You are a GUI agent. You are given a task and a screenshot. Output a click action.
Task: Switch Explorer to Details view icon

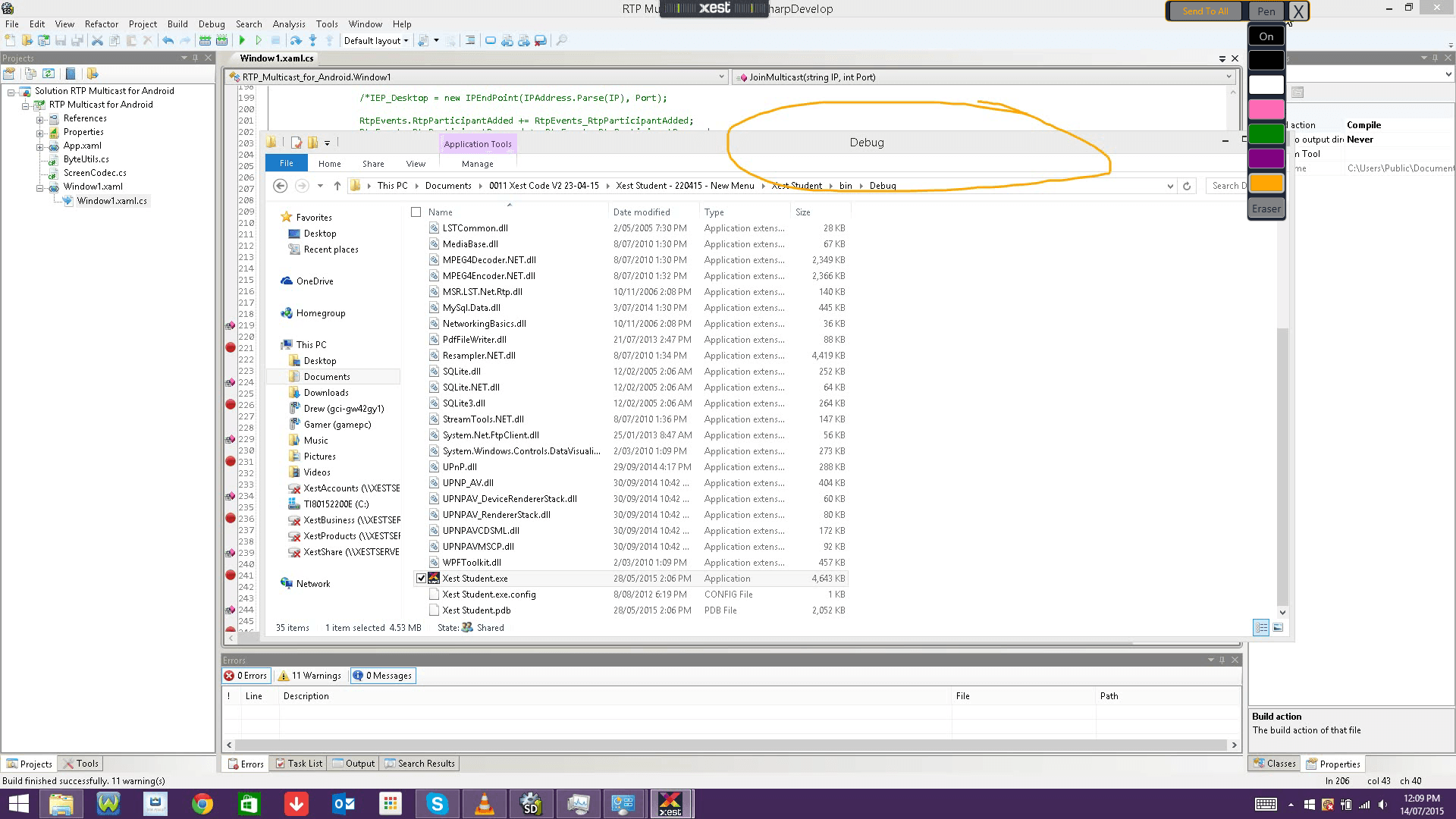coord(1261,627)
